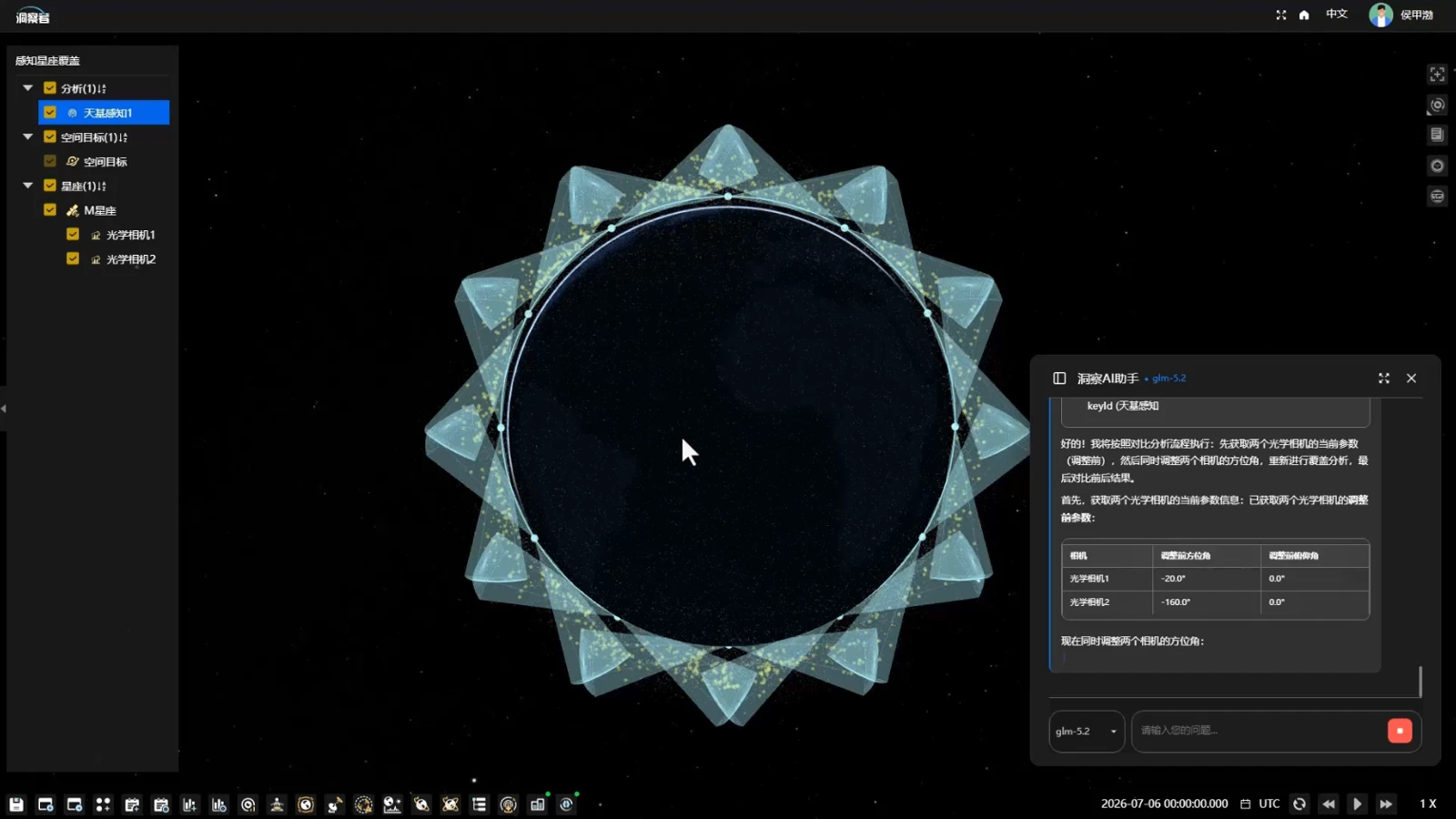Image resolution: width=1456 pixels, height=819 pixels.
Task: Toggle the AI assistant sidebar panel icon
Action: tap(1059, 379)
